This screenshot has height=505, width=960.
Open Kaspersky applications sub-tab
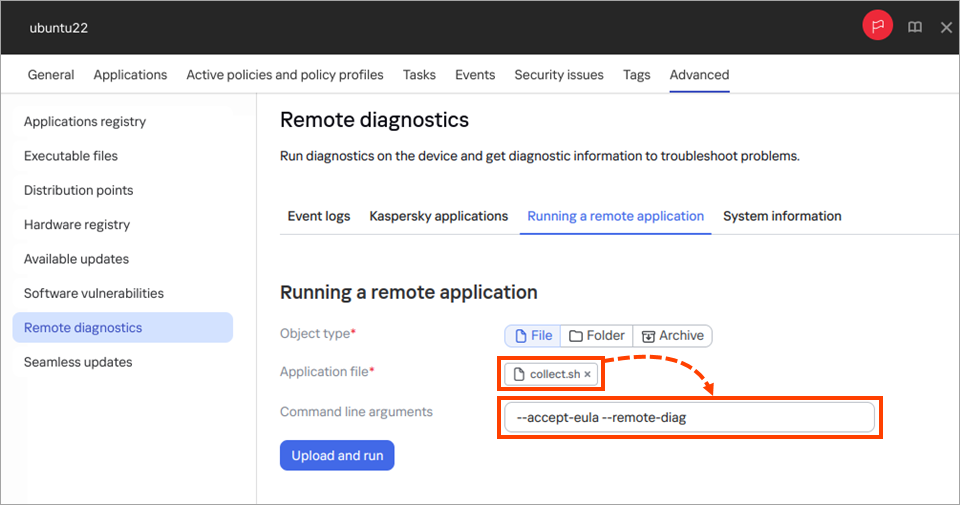(x=438, y=216)
